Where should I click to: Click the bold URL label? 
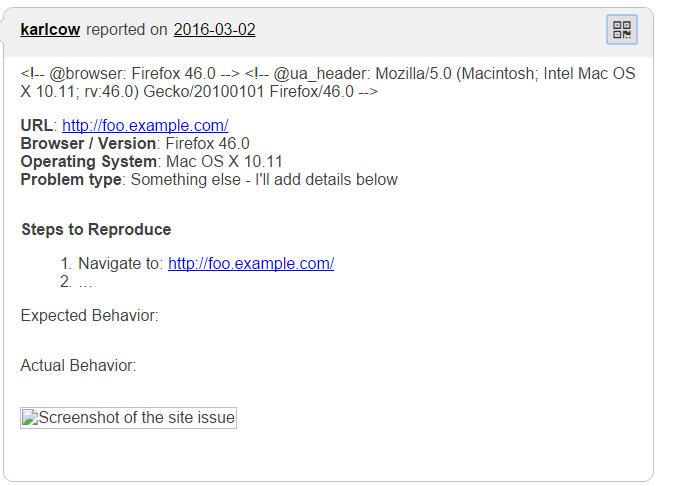[x=36, y=126]
